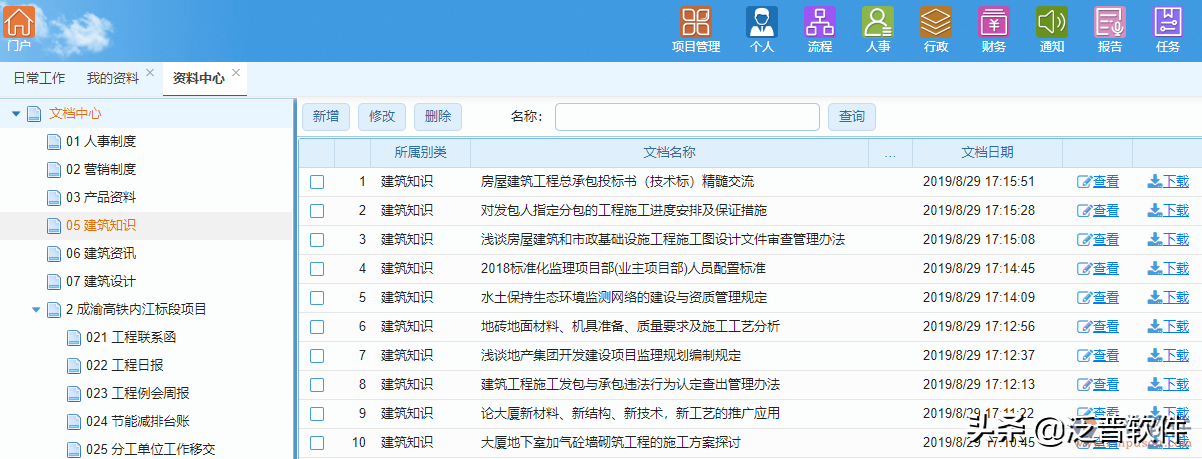This screenshot has width=1202, height=459.
Task: Click document icon beside 06 建筑资讯
Action: click(x=54, y=254)
